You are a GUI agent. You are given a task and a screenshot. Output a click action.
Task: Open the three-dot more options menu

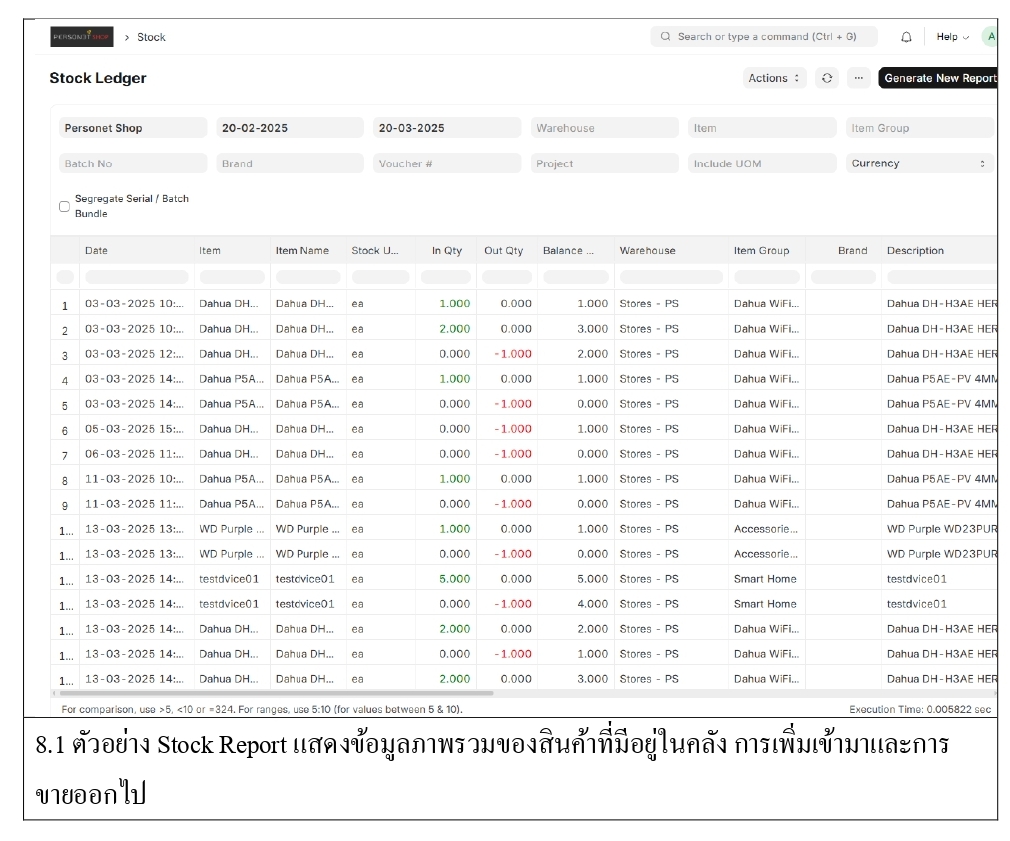(858, 78)
